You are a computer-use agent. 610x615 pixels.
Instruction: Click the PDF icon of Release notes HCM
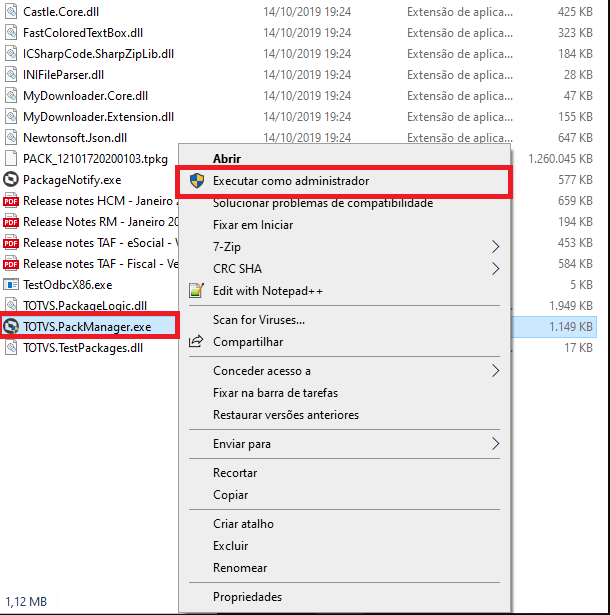pyautogui.click(x=11, y=201)
